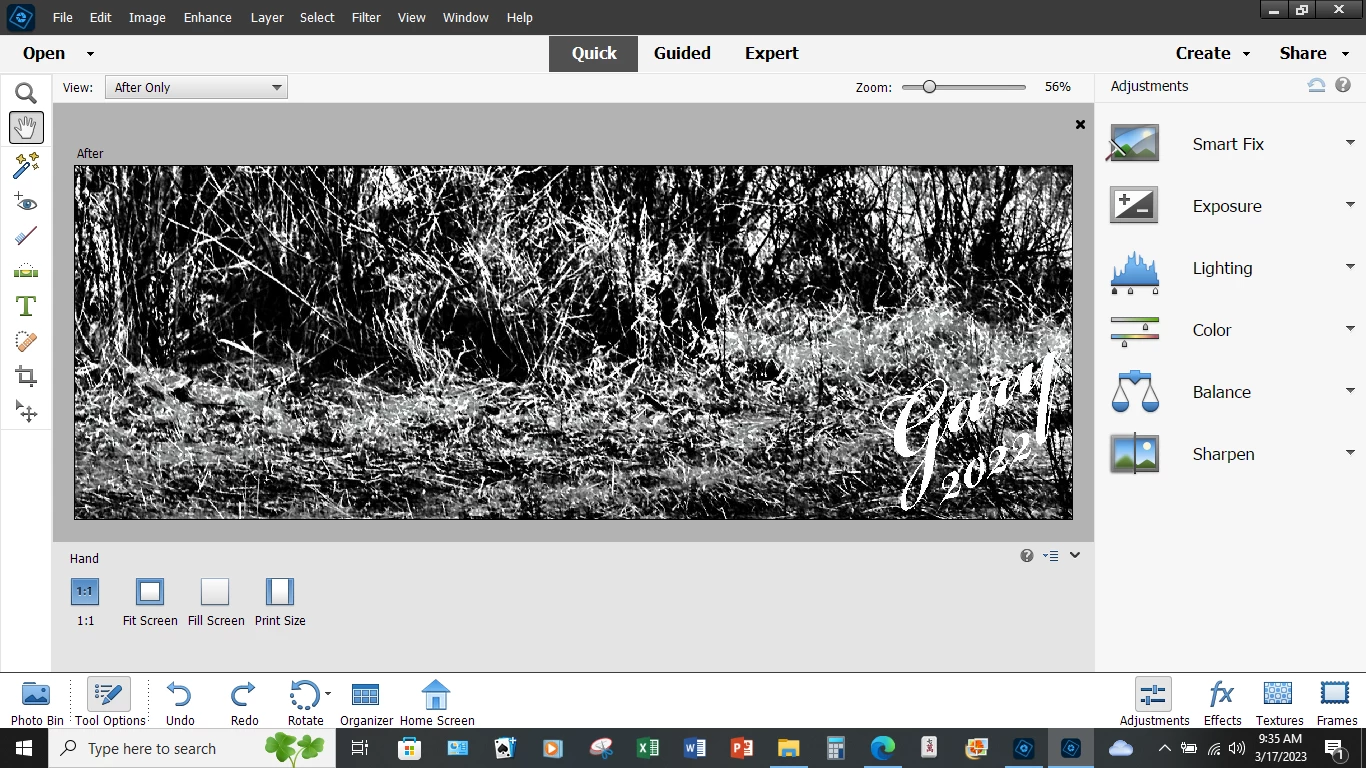Open the File menu
1366x768 pixels.
coord(62,17)
